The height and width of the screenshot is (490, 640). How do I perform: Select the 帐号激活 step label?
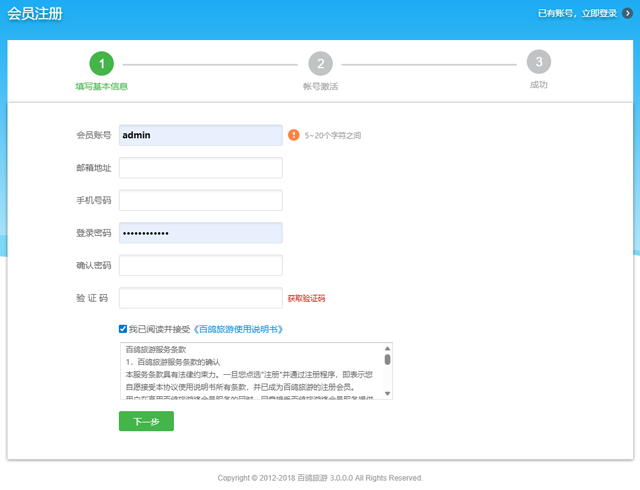[320, 86]
